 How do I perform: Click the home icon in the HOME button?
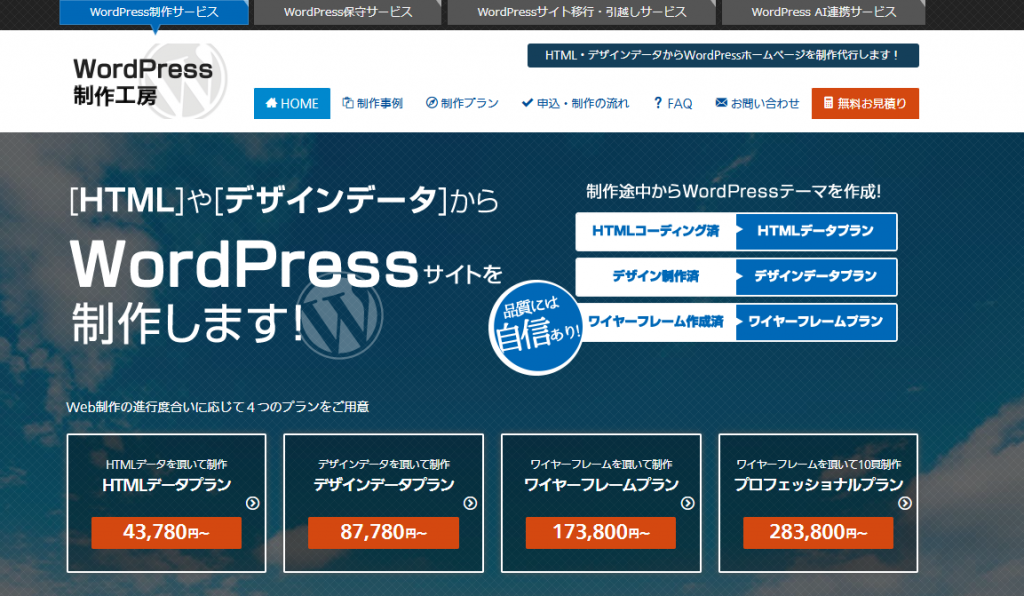pyautogui.click(x=271, y=103)
